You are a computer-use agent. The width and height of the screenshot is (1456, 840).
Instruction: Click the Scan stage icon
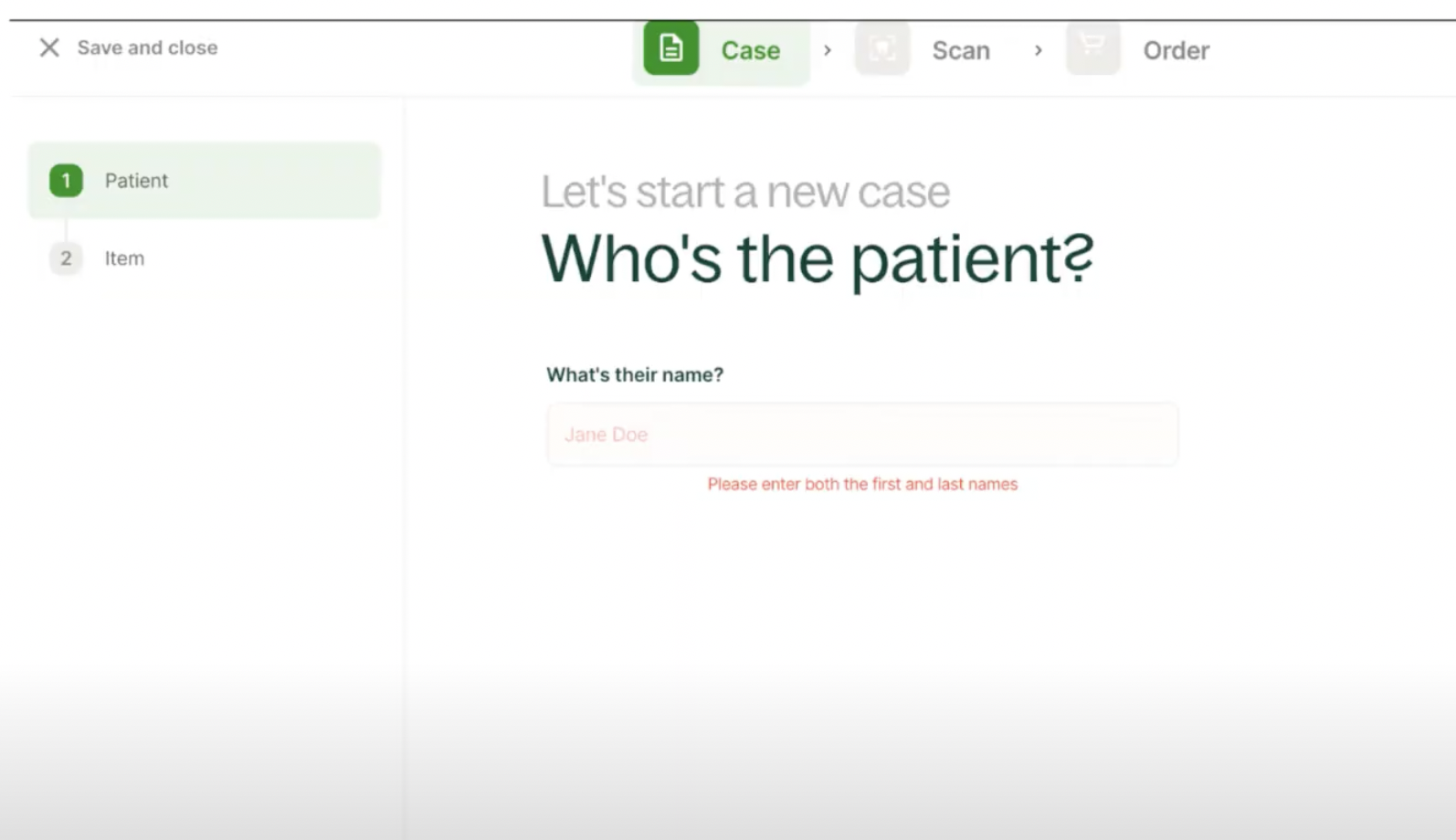click(x=881, y=48)
